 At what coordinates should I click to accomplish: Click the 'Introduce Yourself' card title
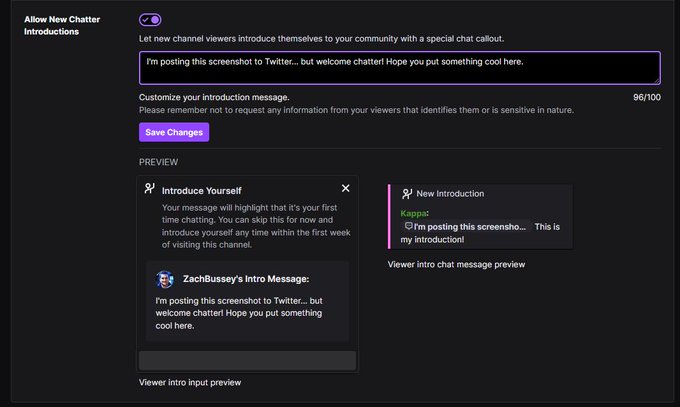click(x=202, y=191)
